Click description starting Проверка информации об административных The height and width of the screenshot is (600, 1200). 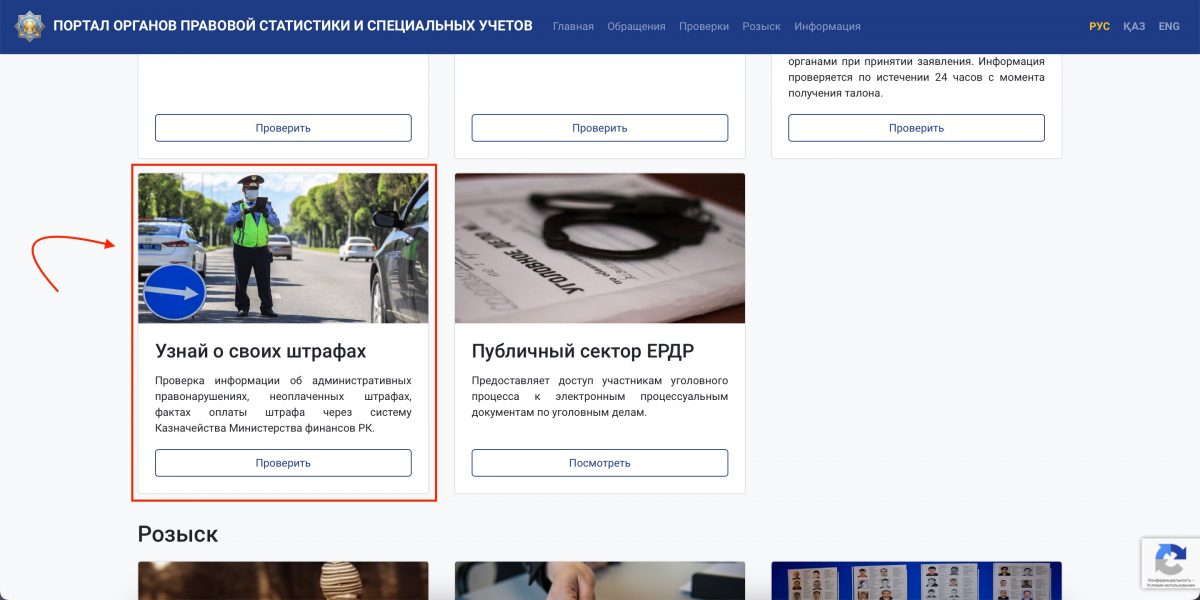pos(283,404)
